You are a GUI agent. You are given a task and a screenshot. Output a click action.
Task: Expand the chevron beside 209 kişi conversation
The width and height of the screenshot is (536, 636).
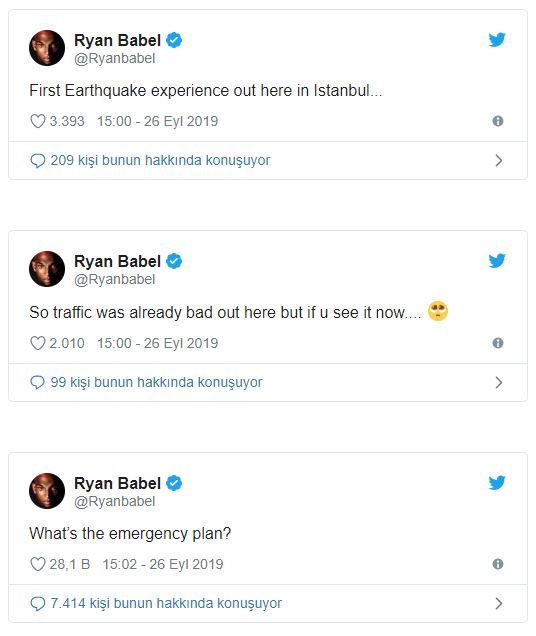tap(499, 161)
